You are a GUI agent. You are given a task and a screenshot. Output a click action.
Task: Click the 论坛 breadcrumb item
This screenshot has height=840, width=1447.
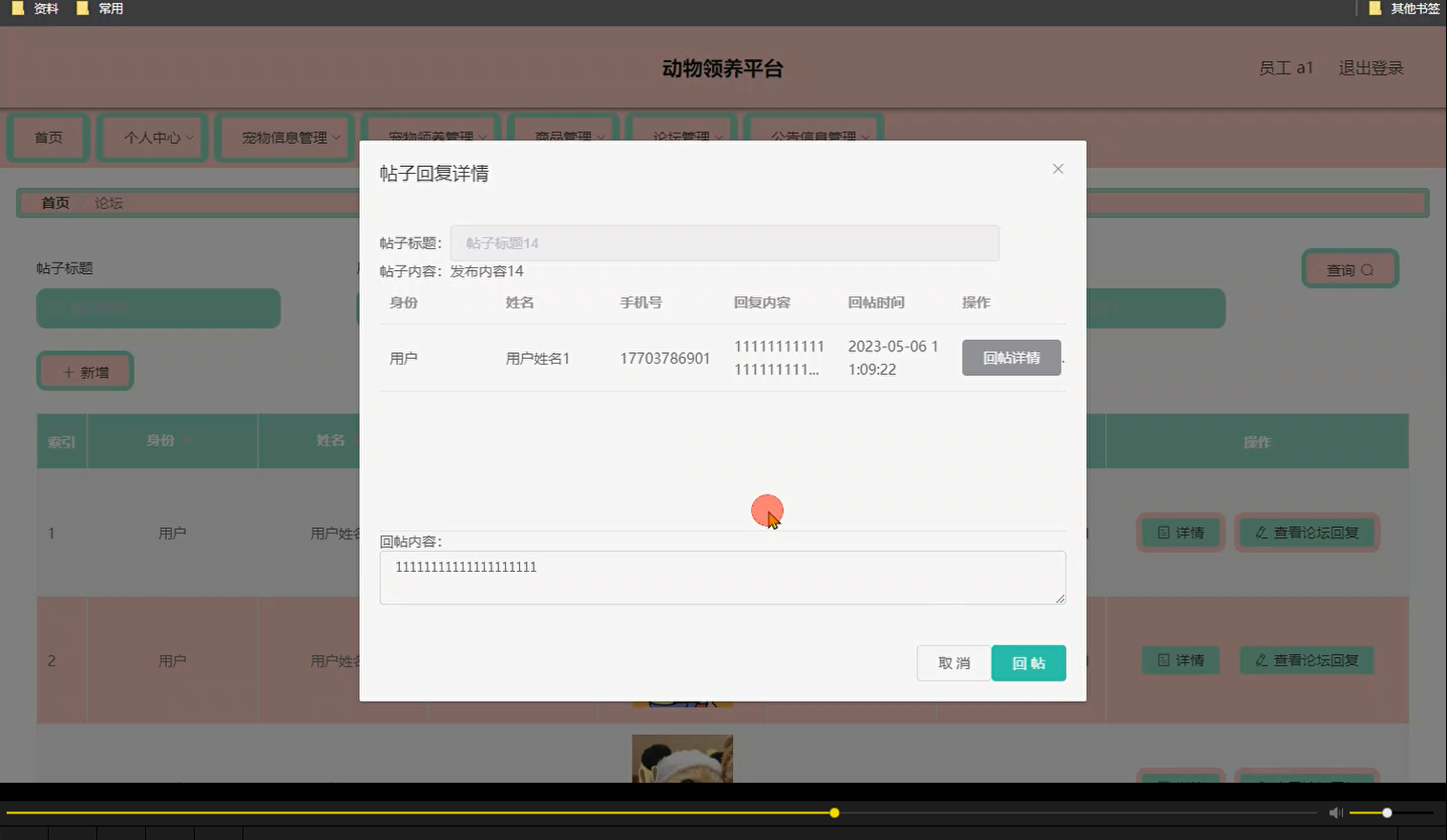click(x=108, y=202)
